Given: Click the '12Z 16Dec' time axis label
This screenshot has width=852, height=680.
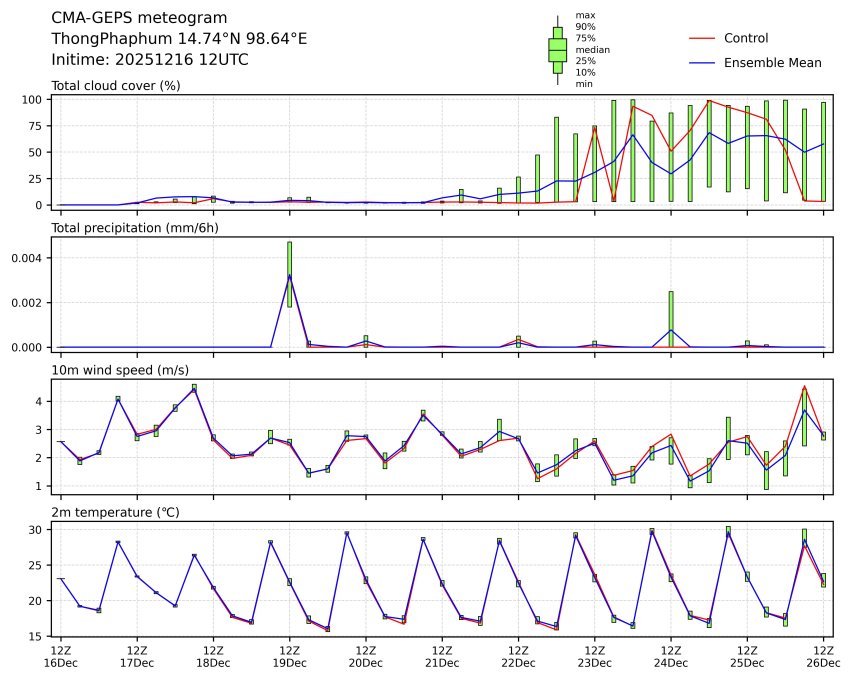Looking at the screenshot, I should [x=61, y=657].
